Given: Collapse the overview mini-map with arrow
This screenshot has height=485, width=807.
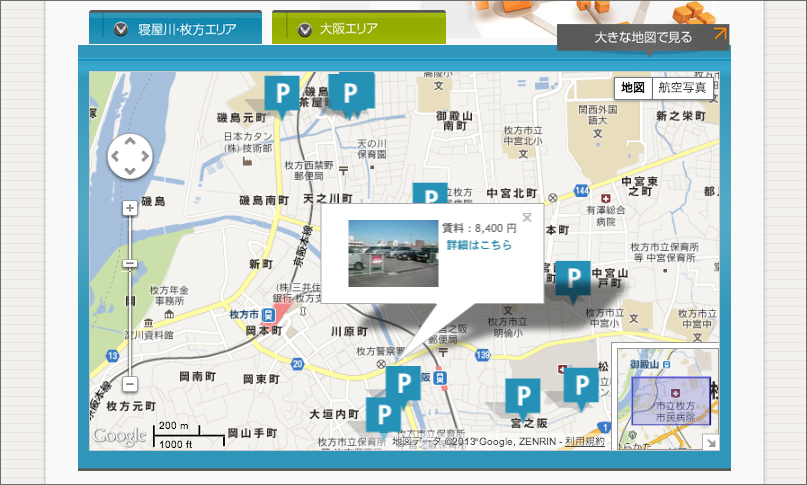Looking at the screenshot, I should tap(710, 442).
